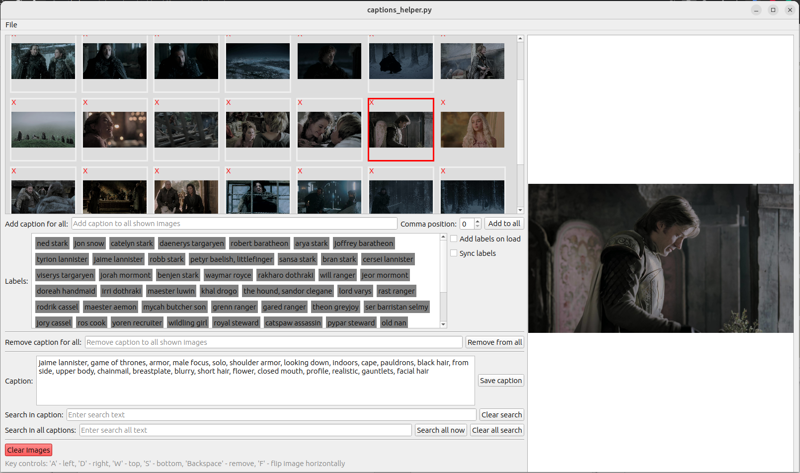Apply the robert baratheon label
The height and width of the screenshot is (473, 800).
coord(259,243)
